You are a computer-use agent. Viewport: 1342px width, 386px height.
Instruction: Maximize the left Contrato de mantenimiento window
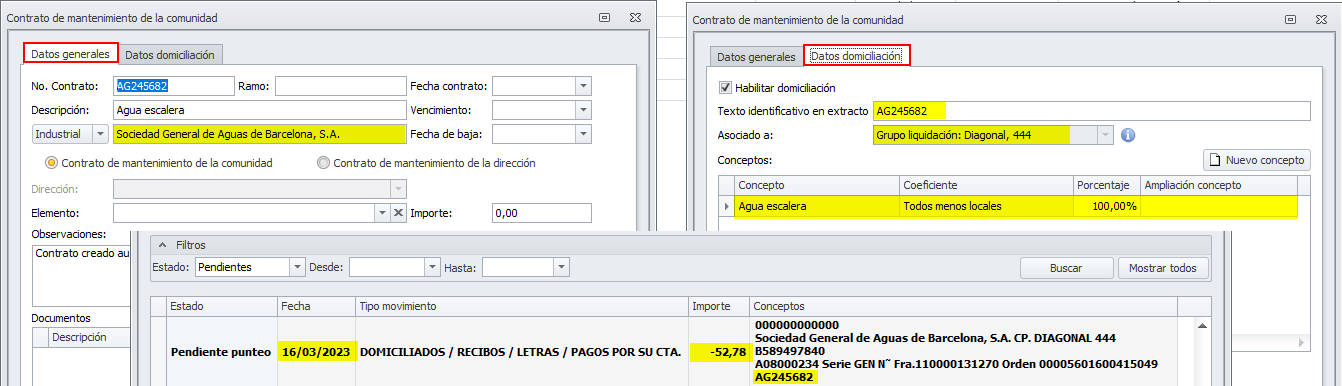(604, 18)
